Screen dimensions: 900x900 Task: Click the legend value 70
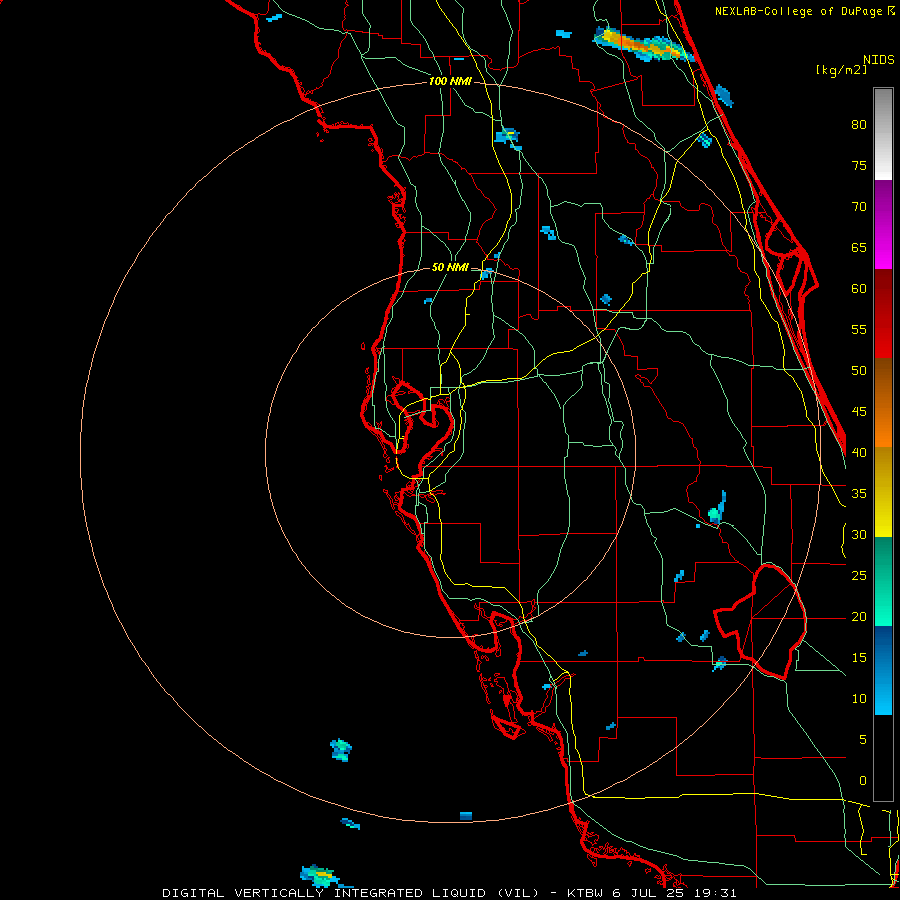click(x=859, y=207)
